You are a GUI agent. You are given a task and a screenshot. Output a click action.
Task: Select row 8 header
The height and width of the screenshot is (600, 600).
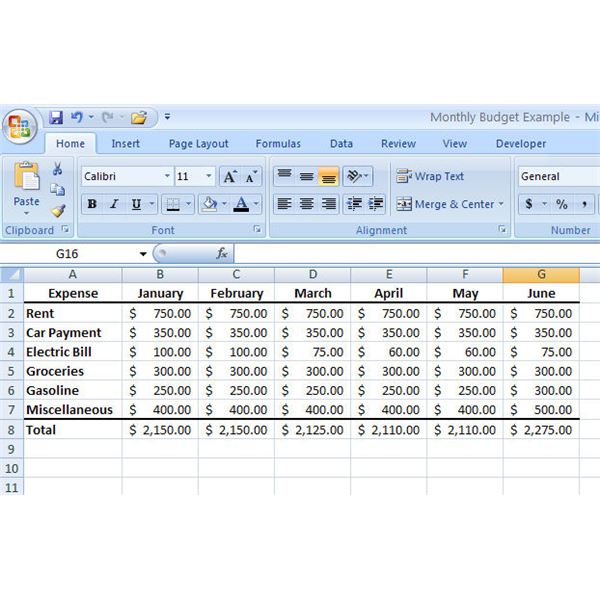point(11,430)
